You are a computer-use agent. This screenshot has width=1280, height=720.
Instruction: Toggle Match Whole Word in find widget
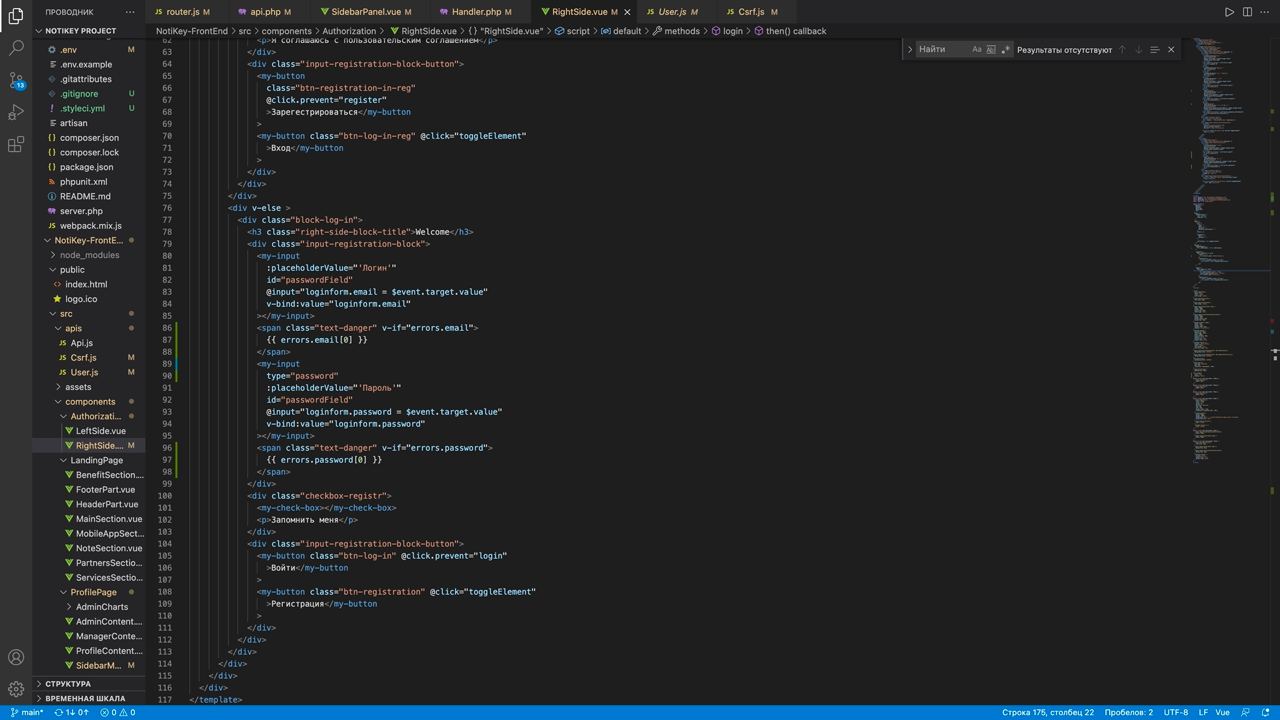click(x=991, y=49)
